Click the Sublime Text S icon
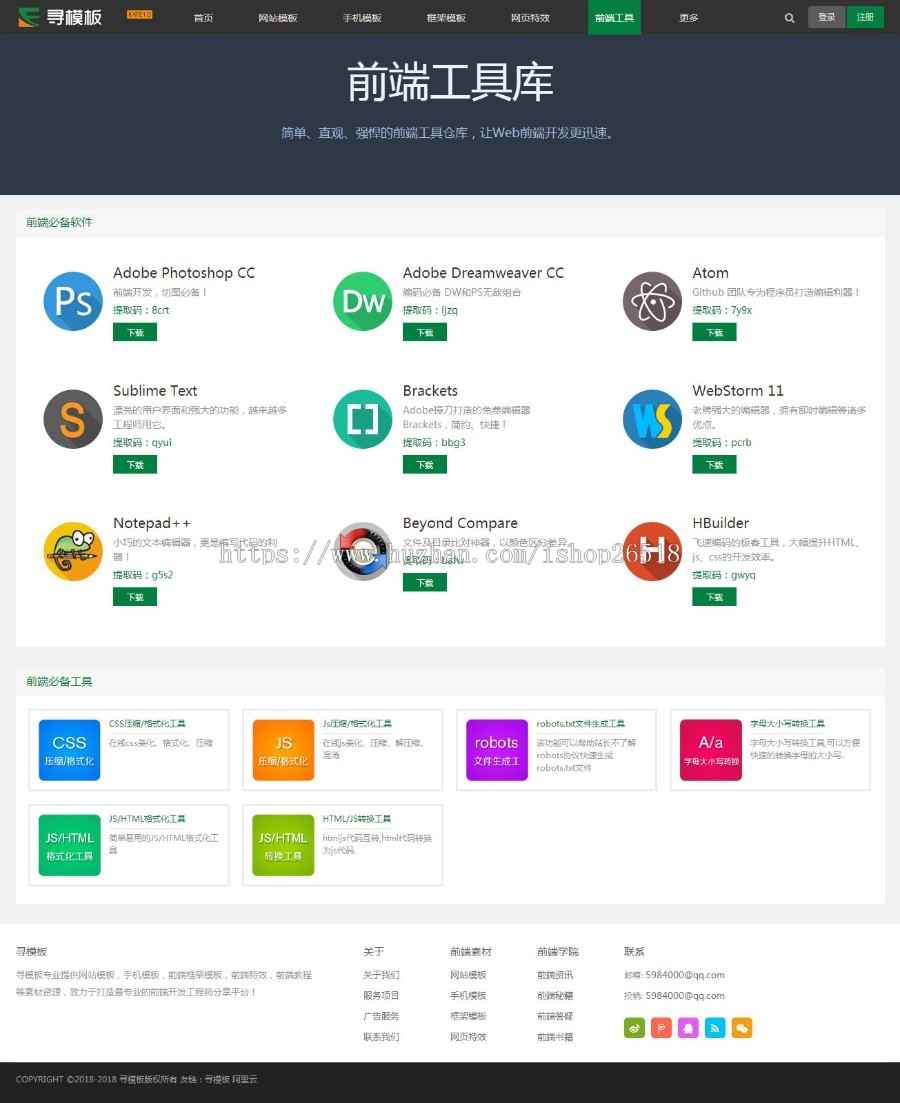 [73, 419]
